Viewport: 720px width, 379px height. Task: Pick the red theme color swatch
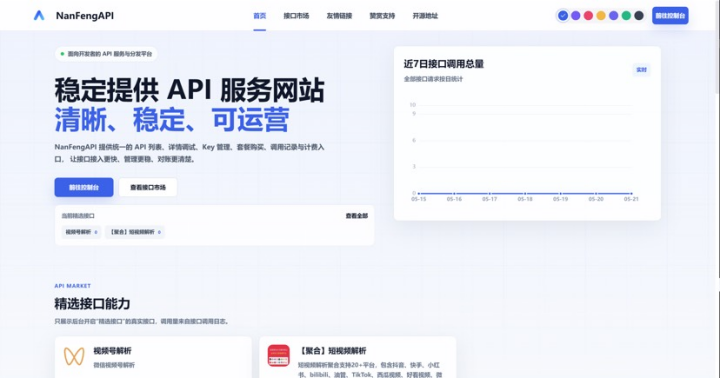[x=588, y=16]
